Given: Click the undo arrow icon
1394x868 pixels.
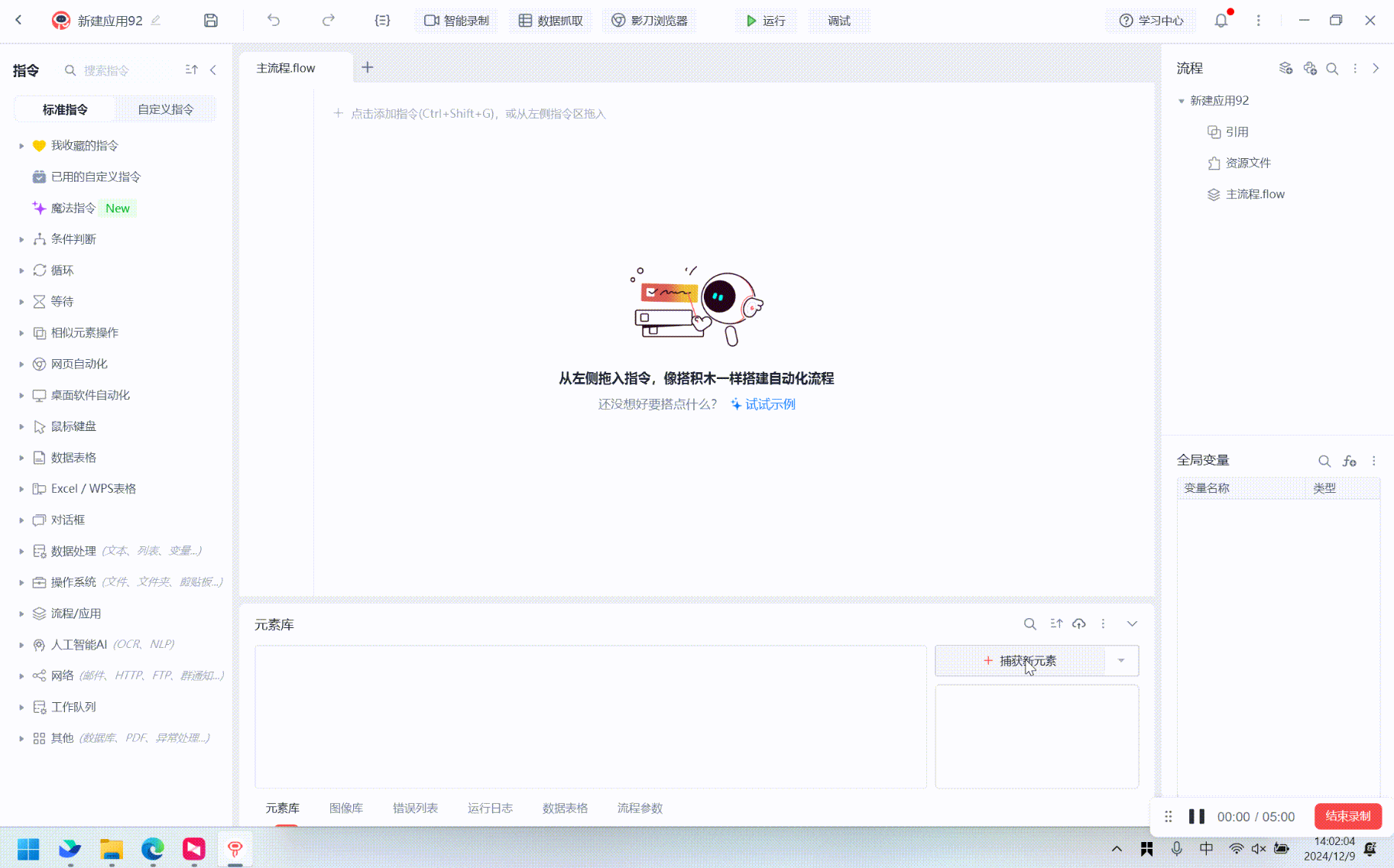Looking at the screenshot, I should (x=274, y=21).
